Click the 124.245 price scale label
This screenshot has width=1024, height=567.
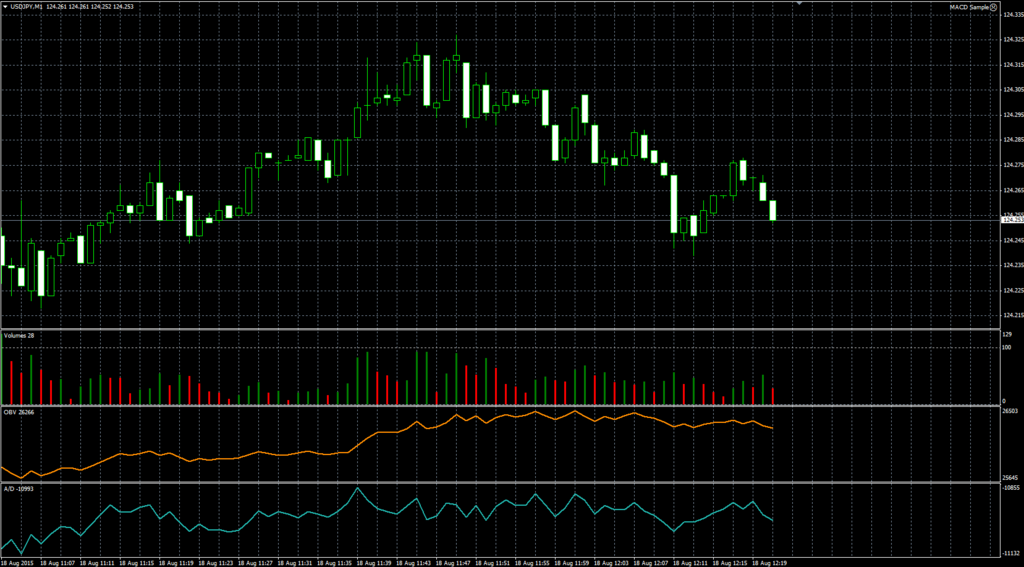[x=1012, y=240]
